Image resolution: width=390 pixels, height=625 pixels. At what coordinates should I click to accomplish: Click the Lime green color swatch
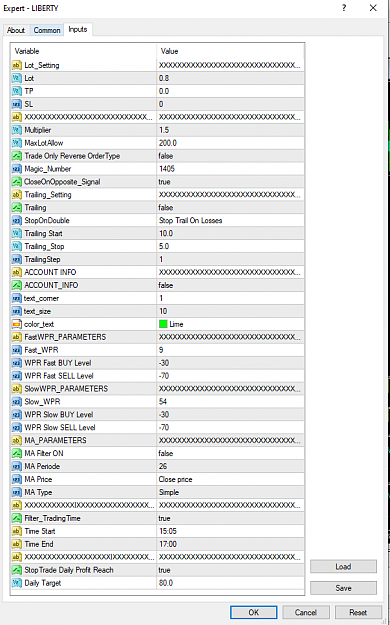click(163, 324)
